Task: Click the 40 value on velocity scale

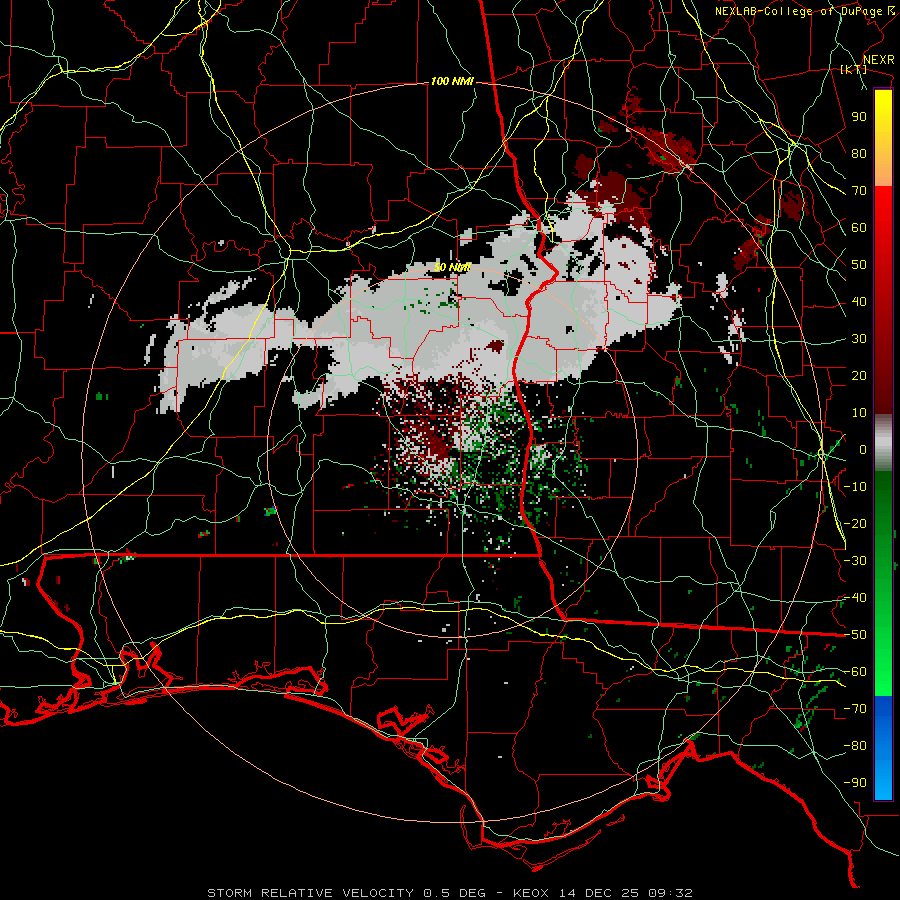Action: point(859,301)
